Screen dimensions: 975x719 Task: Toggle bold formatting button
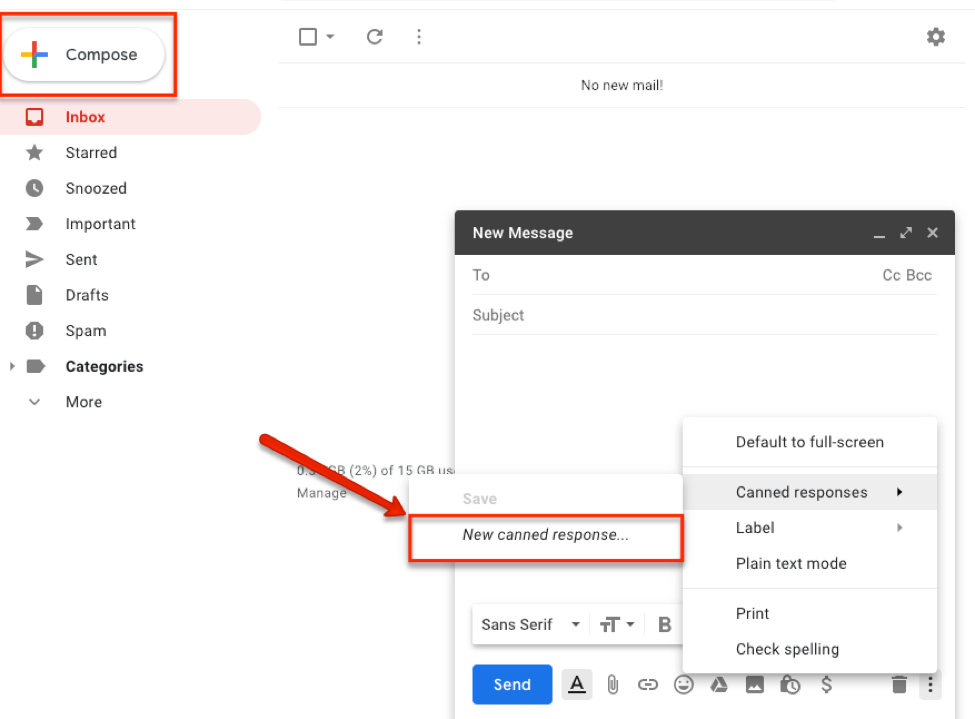click(664, 625)
